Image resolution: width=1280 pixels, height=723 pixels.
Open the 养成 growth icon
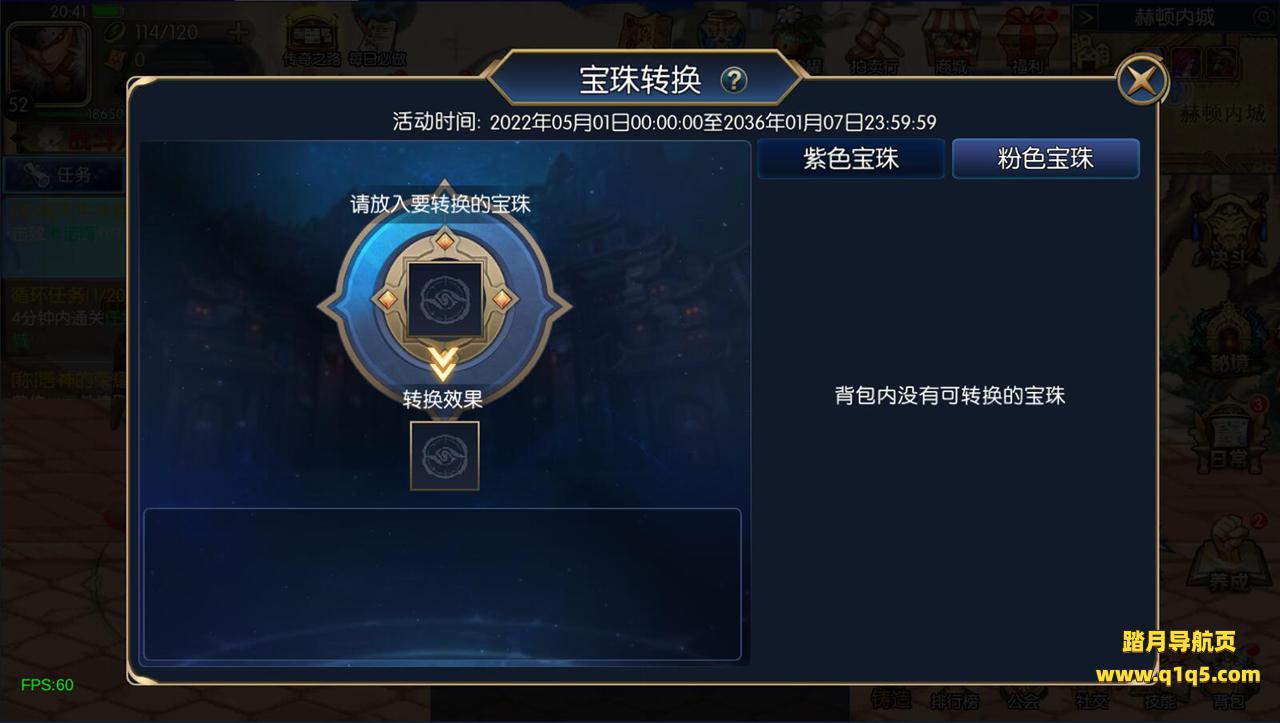click(x=1228, y=550)
